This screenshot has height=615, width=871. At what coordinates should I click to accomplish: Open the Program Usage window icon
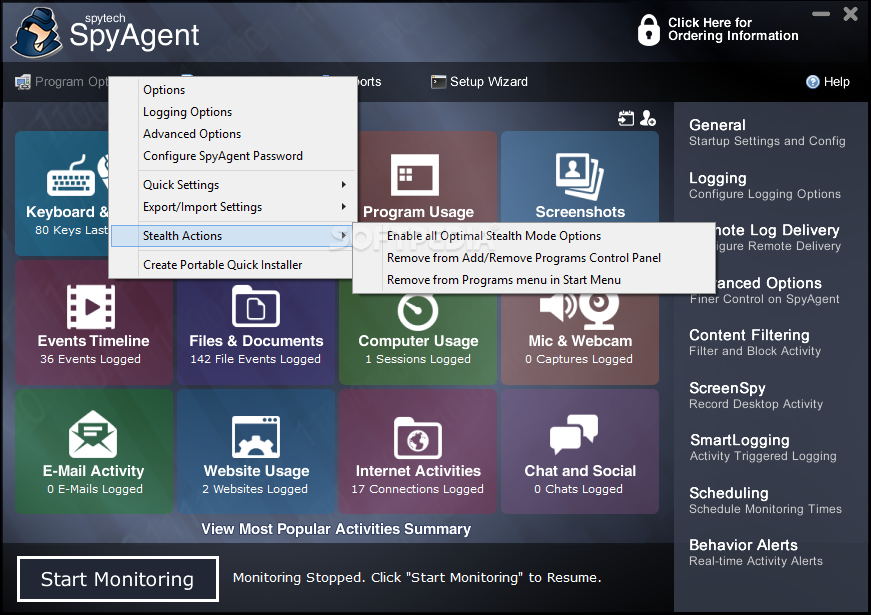click(414, 175)
